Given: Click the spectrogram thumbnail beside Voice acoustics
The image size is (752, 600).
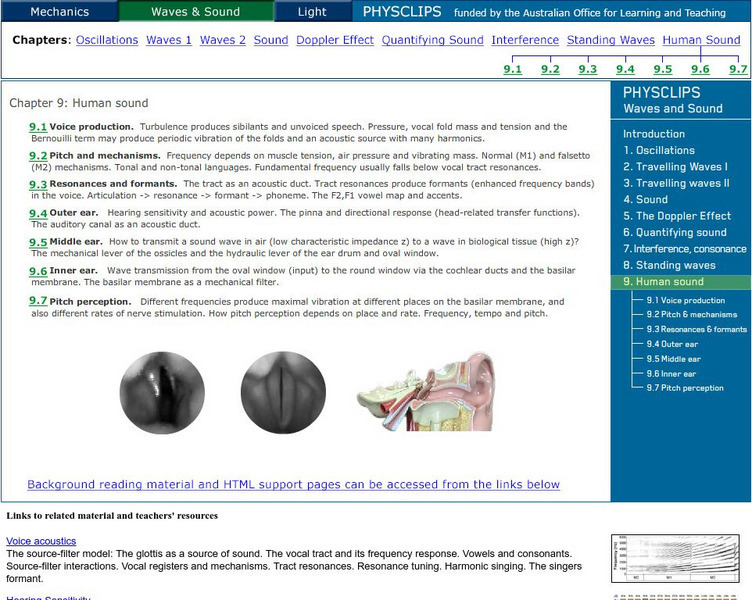Looking at the screenshot, I should pyautogui.click(x=675, y=559).
